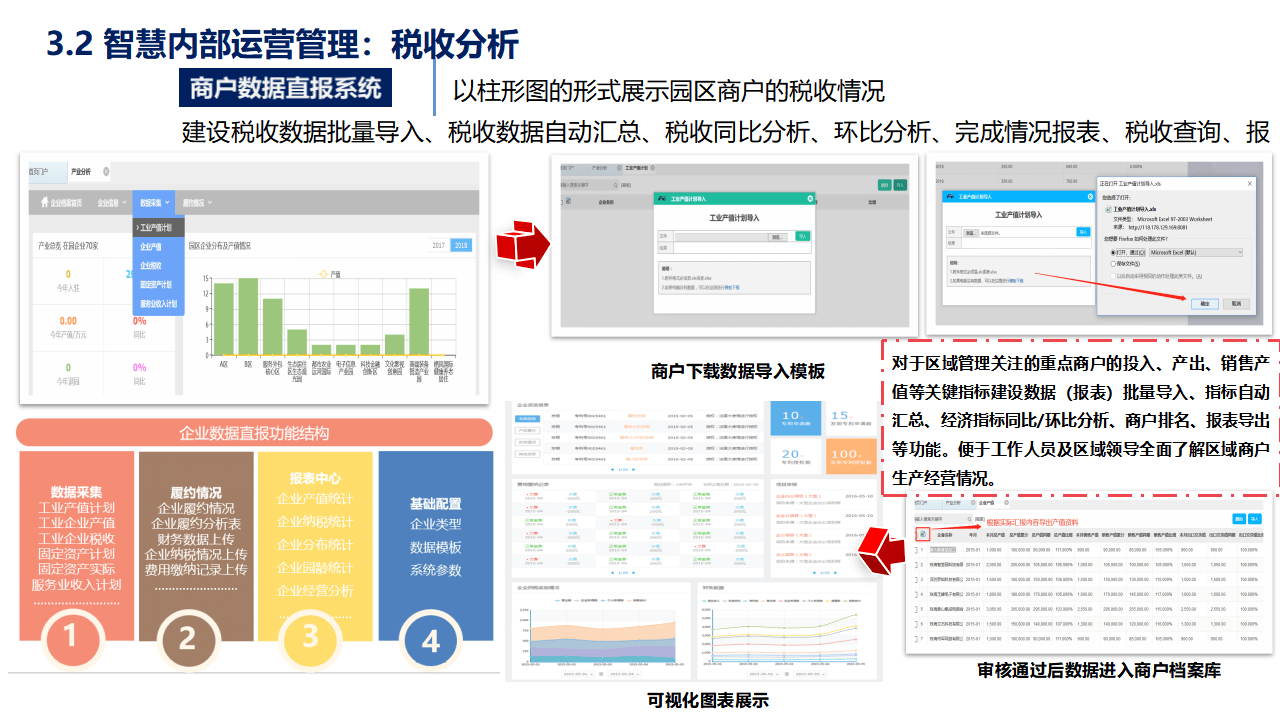Select the 保存文件 radio option

pos(1113,264)
